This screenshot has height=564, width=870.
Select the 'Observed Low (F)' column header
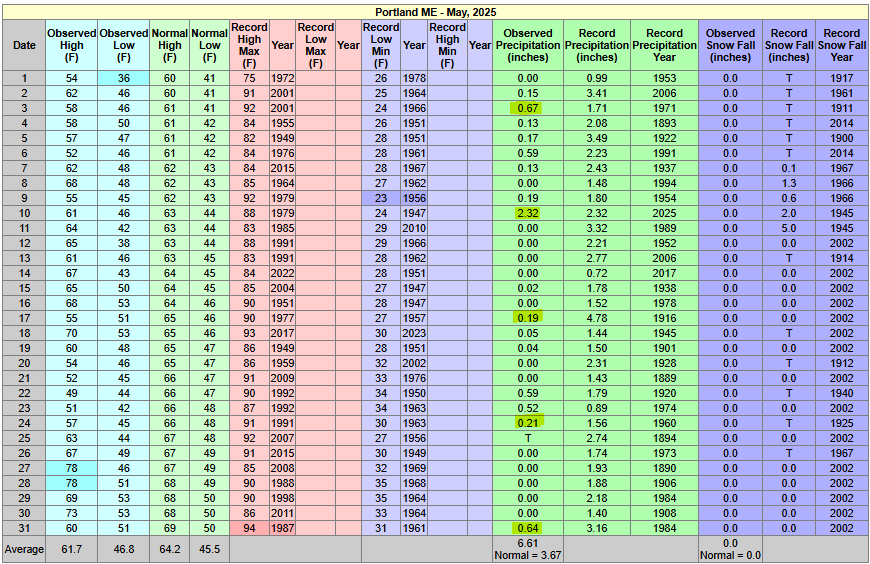click(x=124, y=45)
